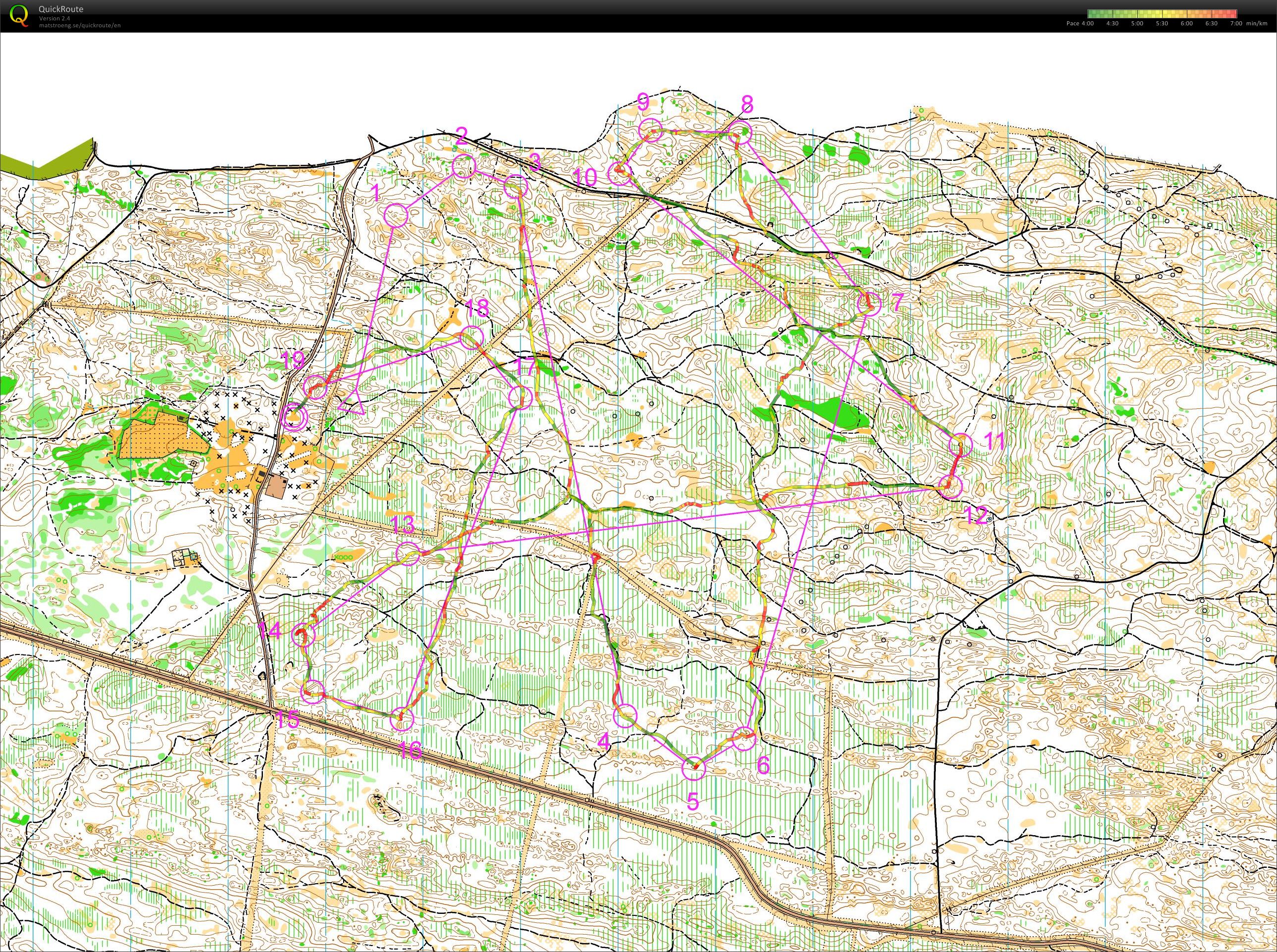This screenshot has height=952, width=1277.
Task: Select control circle 6
Action: point(744,739)
